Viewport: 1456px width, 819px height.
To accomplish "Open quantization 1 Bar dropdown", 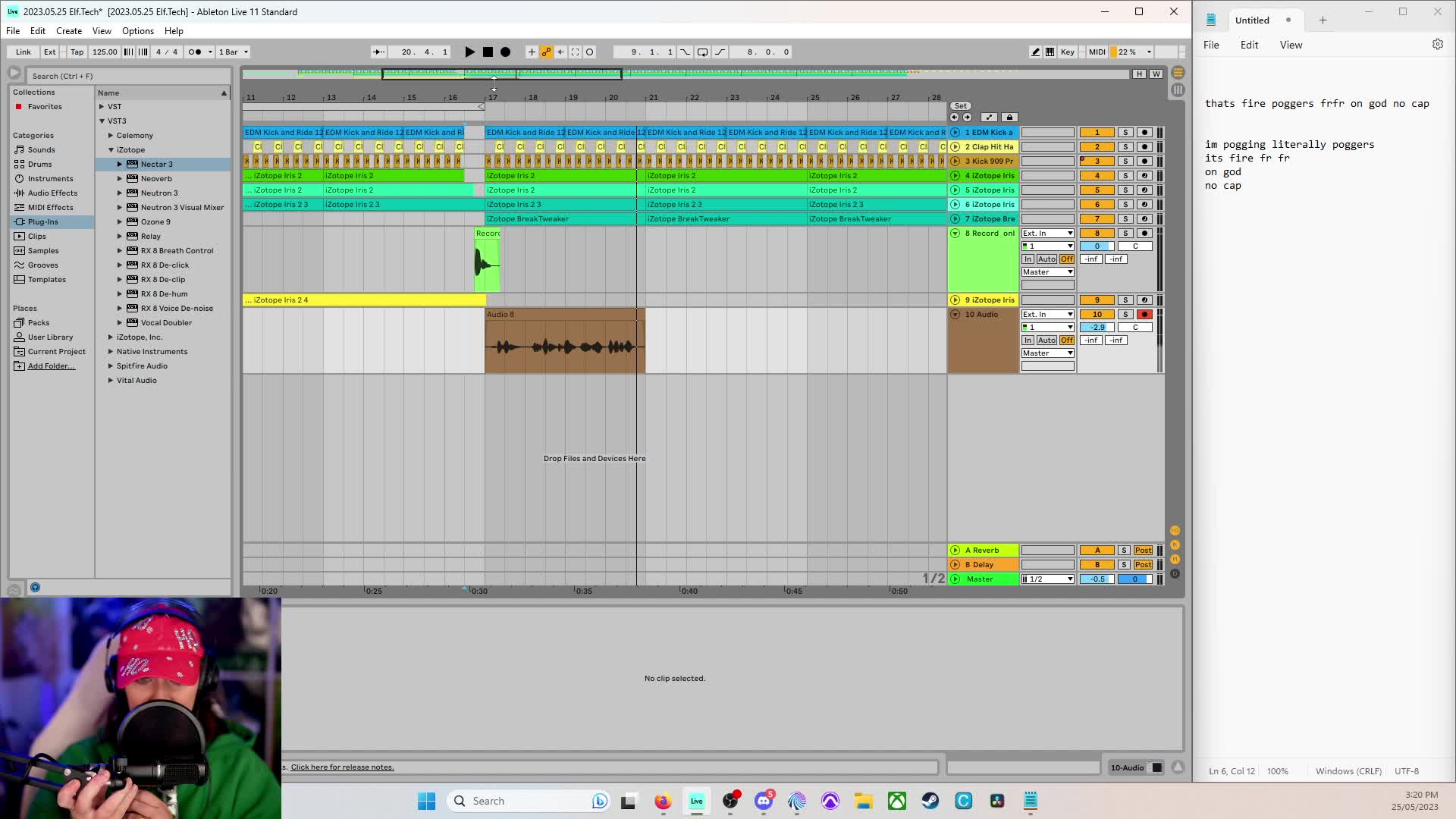I will tap(234, 52).
